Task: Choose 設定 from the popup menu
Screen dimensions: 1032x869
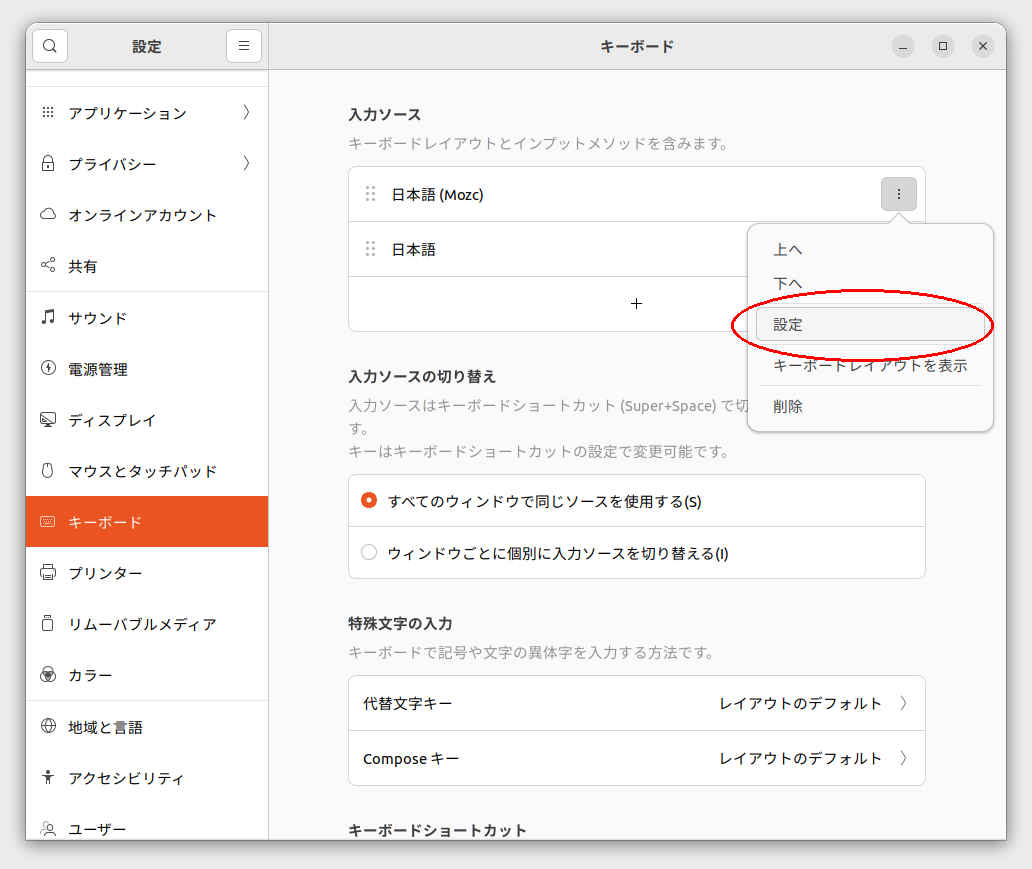Action: [788, 325]
